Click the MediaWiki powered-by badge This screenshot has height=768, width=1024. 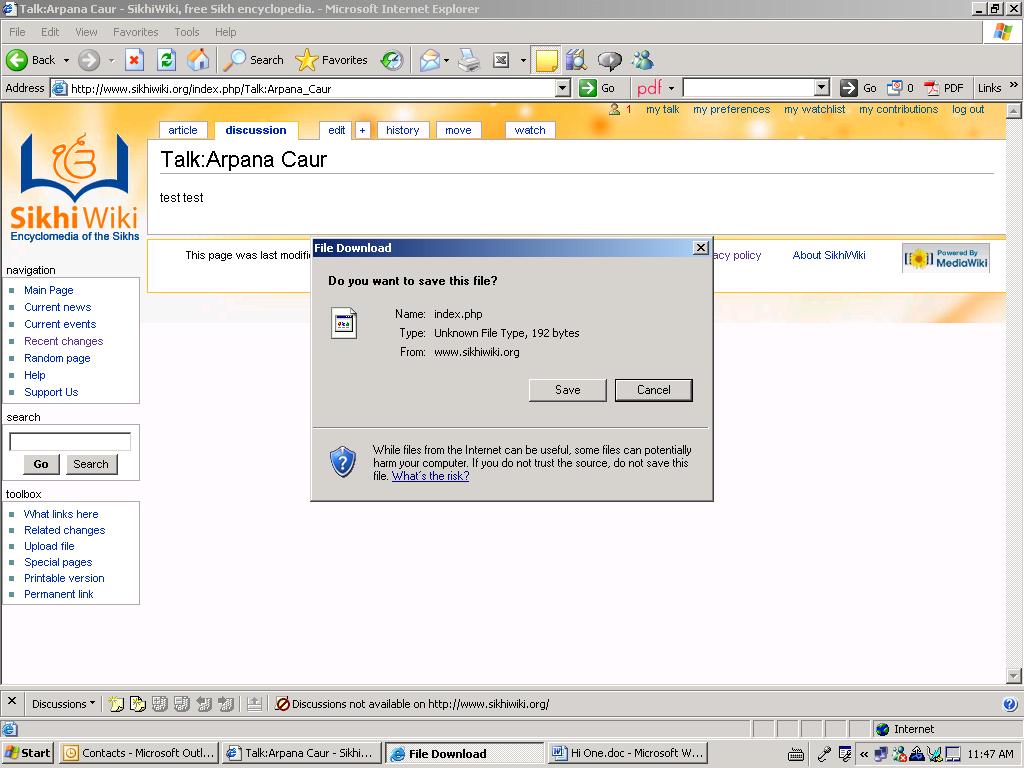pos(946,259)
